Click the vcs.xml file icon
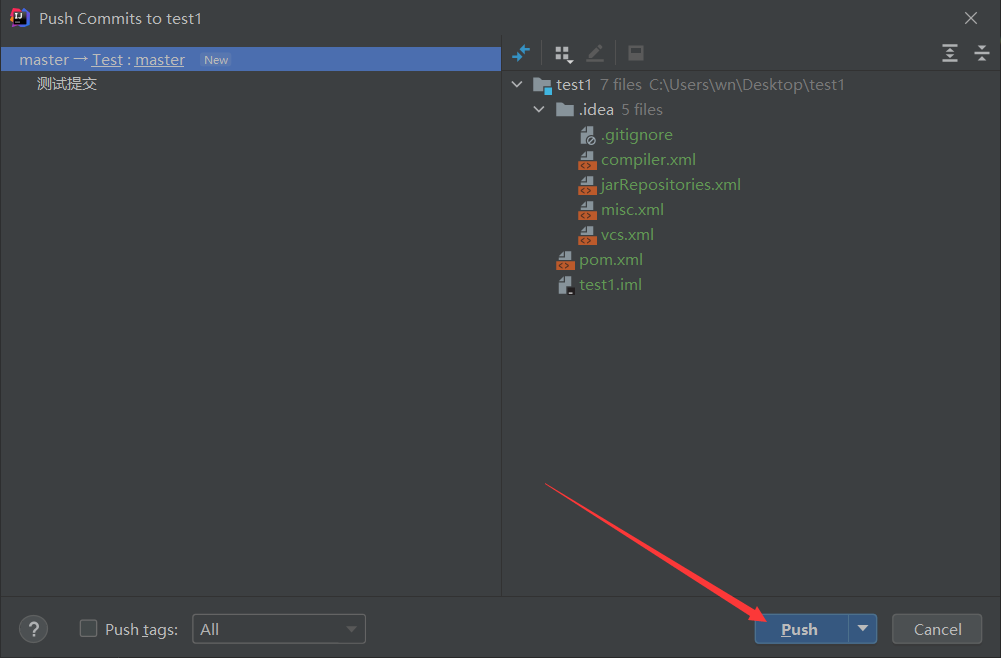 [x=587, y=235]
